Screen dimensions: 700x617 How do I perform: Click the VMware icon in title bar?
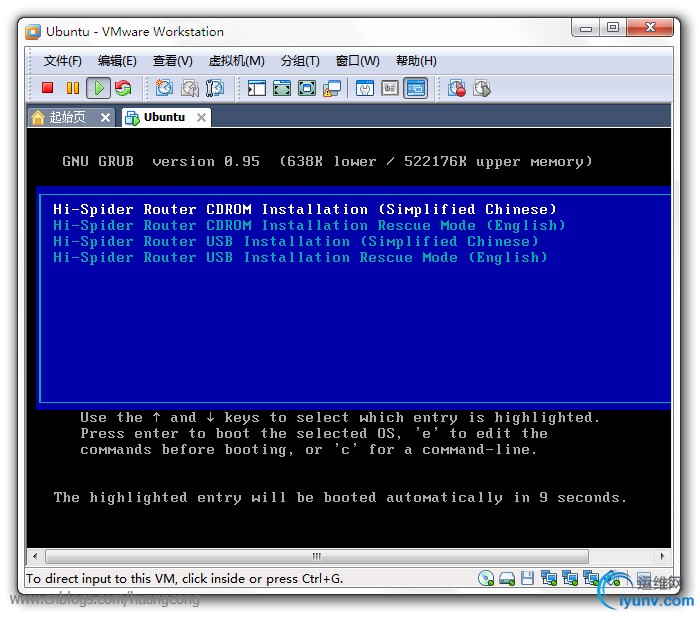(x=33, y=32)
